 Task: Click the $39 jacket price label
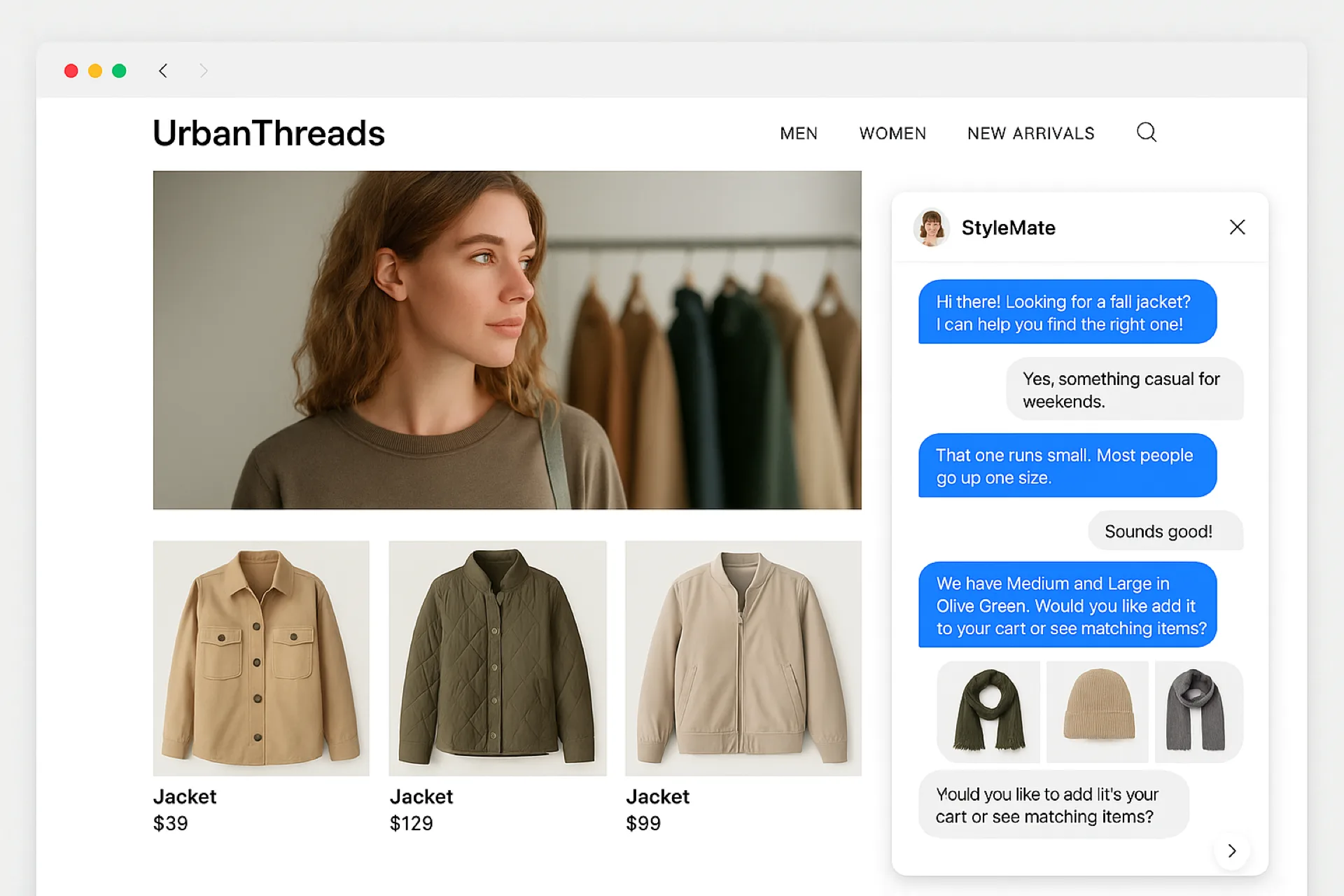(170, 823)
